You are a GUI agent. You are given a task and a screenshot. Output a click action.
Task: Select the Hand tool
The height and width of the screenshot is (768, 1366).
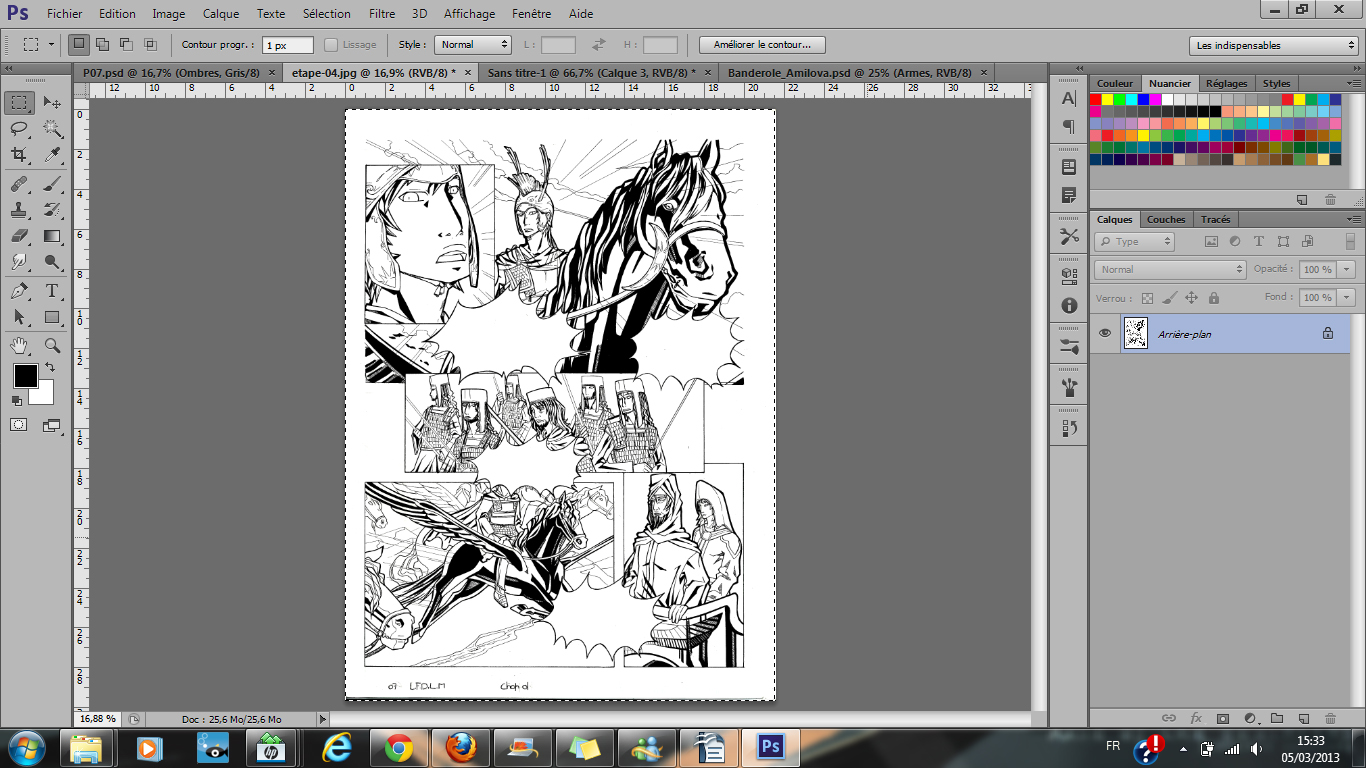pos(19,345)
